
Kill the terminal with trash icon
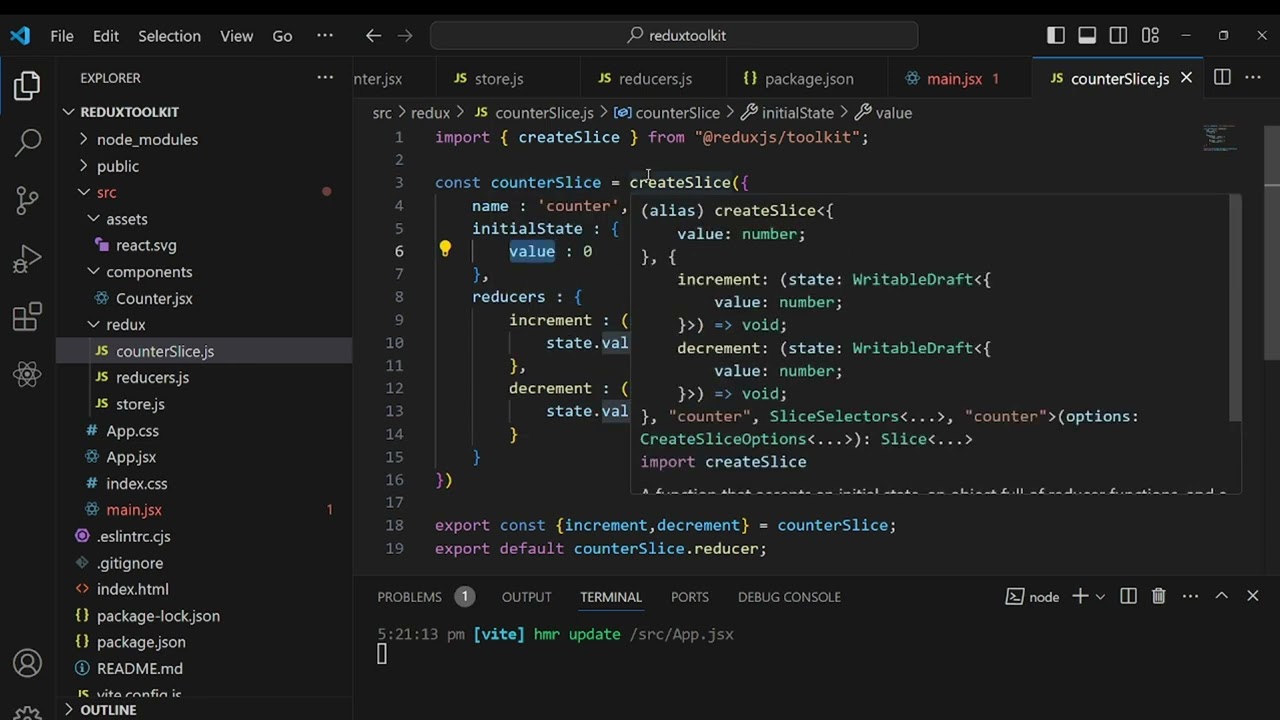pos(1158,596)
